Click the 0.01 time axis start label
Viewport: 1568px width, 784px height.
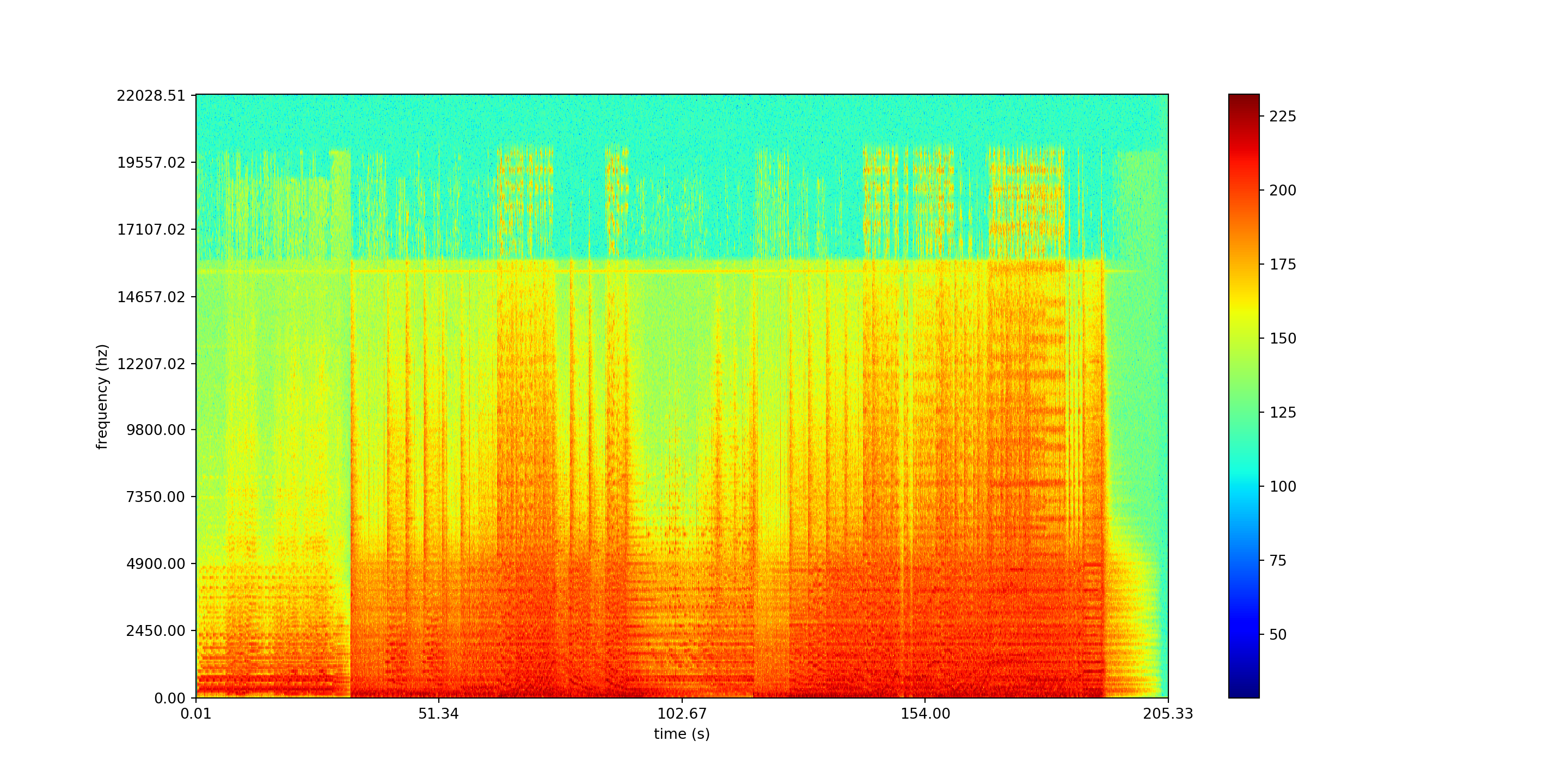(195, 714)
